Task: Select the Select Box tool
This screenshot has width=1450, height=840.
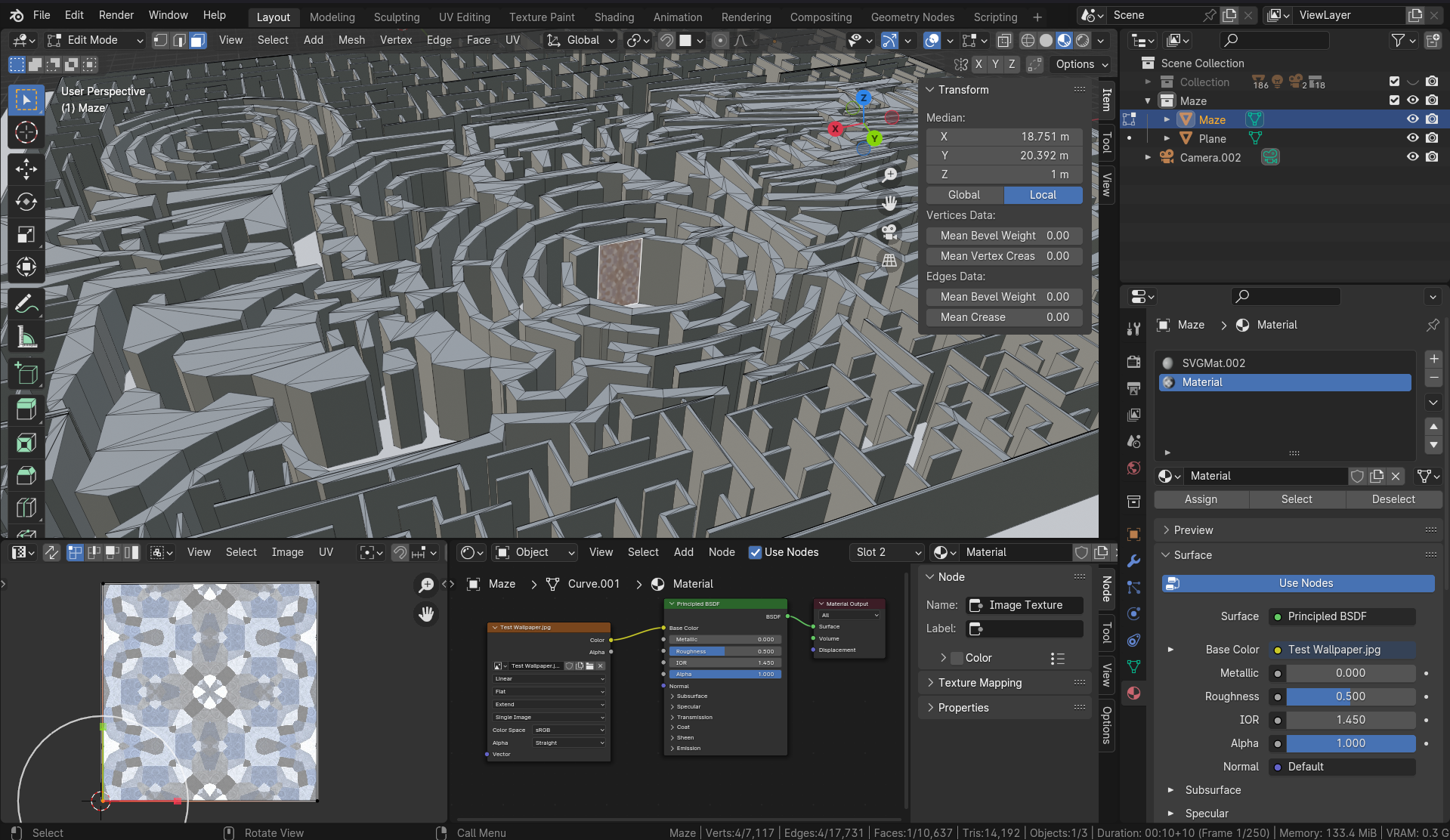Action: [x=26, y=100]
